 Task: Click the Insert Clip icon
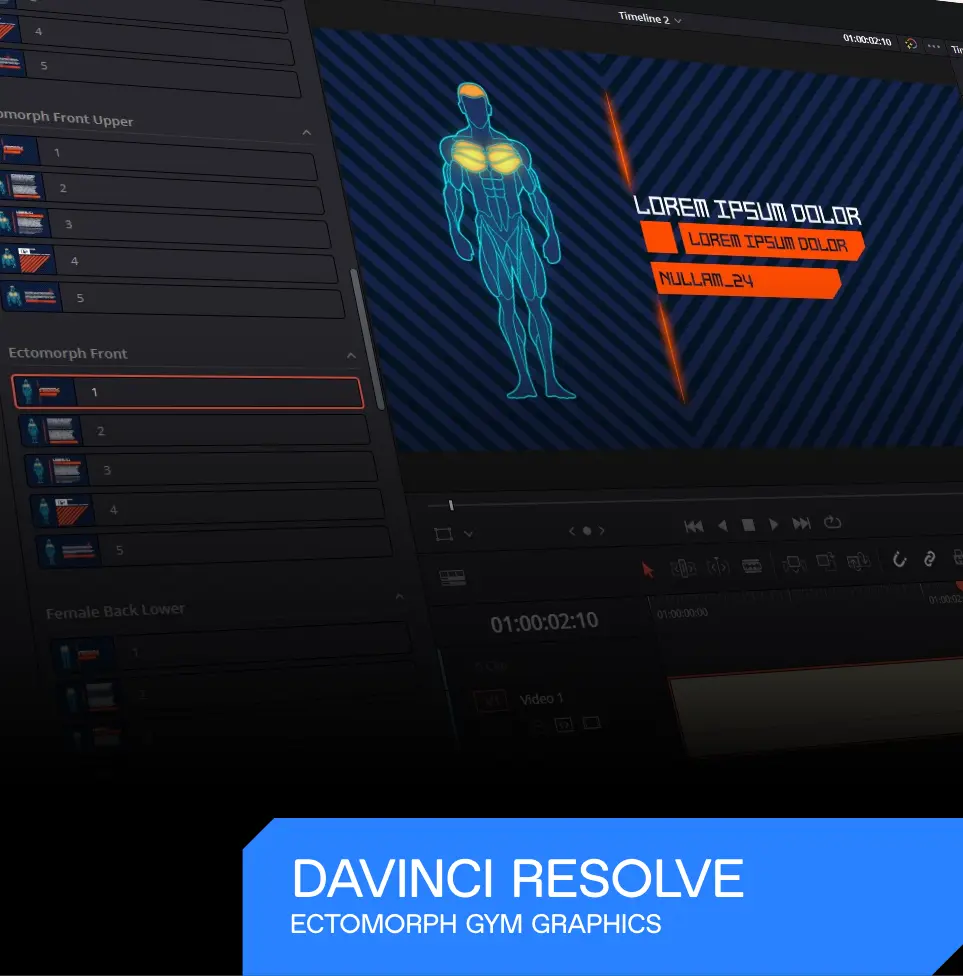point(794,565)
